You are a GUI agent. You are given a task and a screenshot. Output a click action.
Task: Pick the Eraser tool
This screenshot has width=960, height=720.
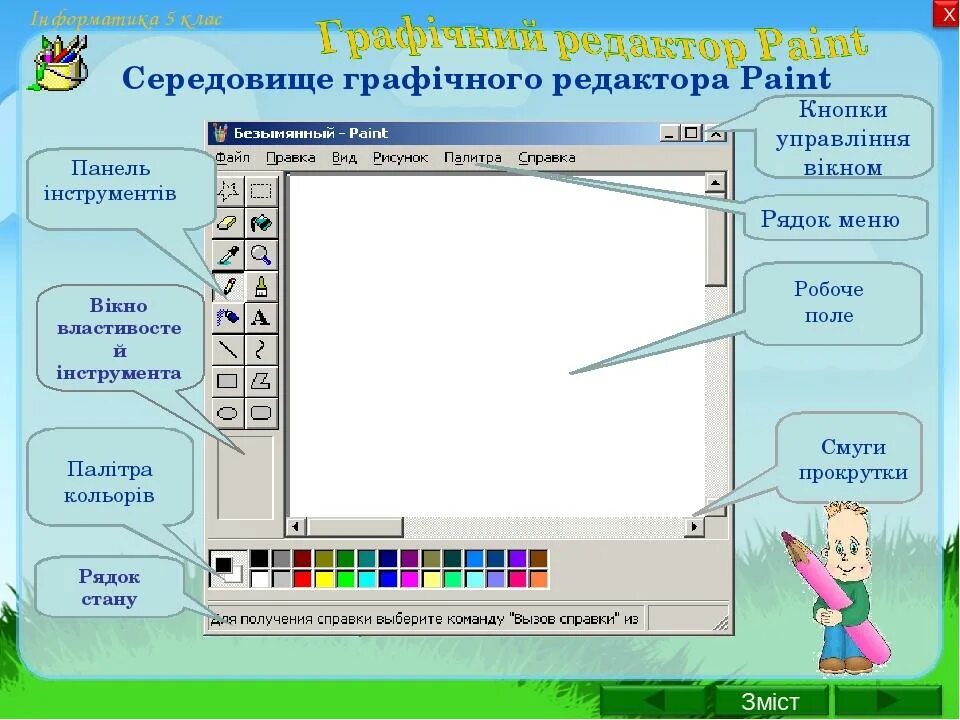(x=228, y=223)
